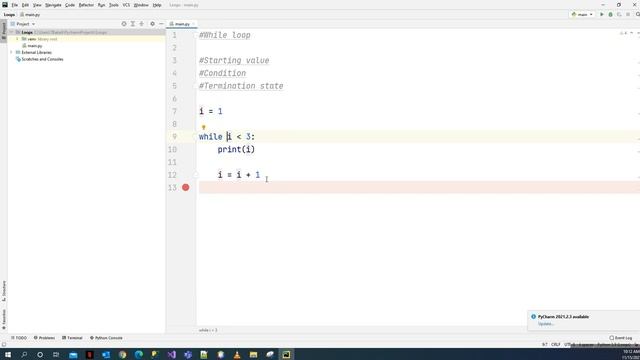Open the Terminal tool window
640x360 pixels.
72,338
